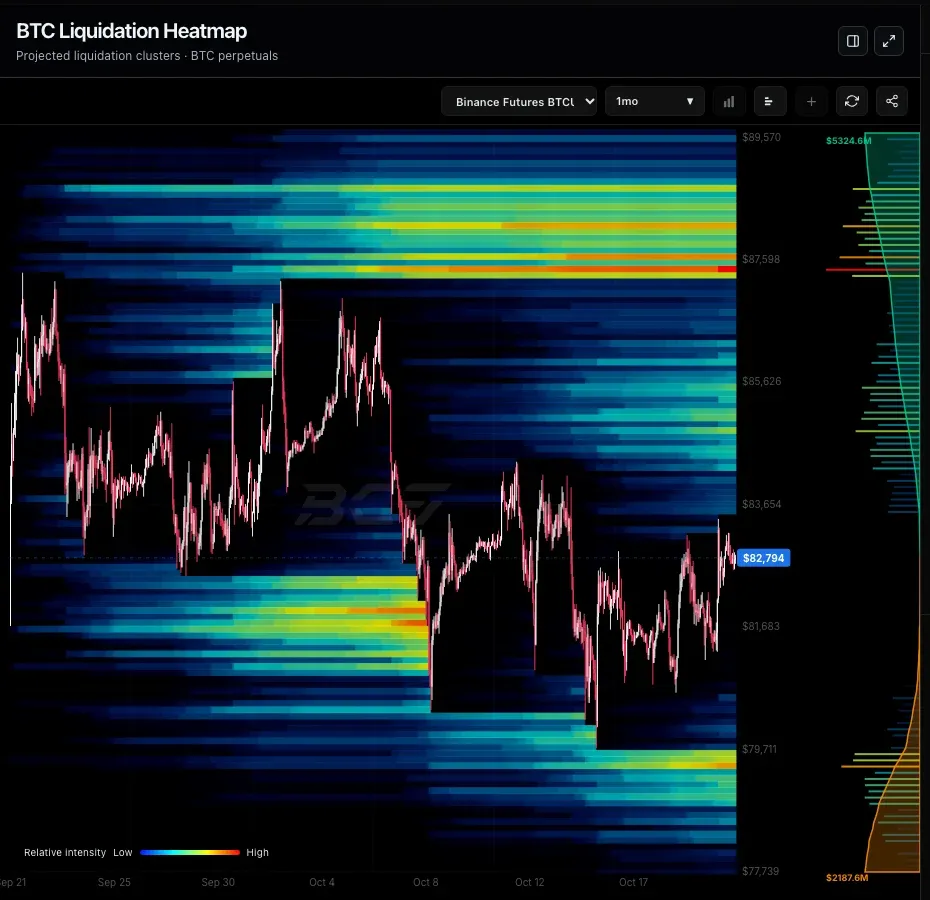This screenshot has height=900, width=930.
Task: Click the BTC Liquidation Heatmap title
Action: (x=132, y=31)
